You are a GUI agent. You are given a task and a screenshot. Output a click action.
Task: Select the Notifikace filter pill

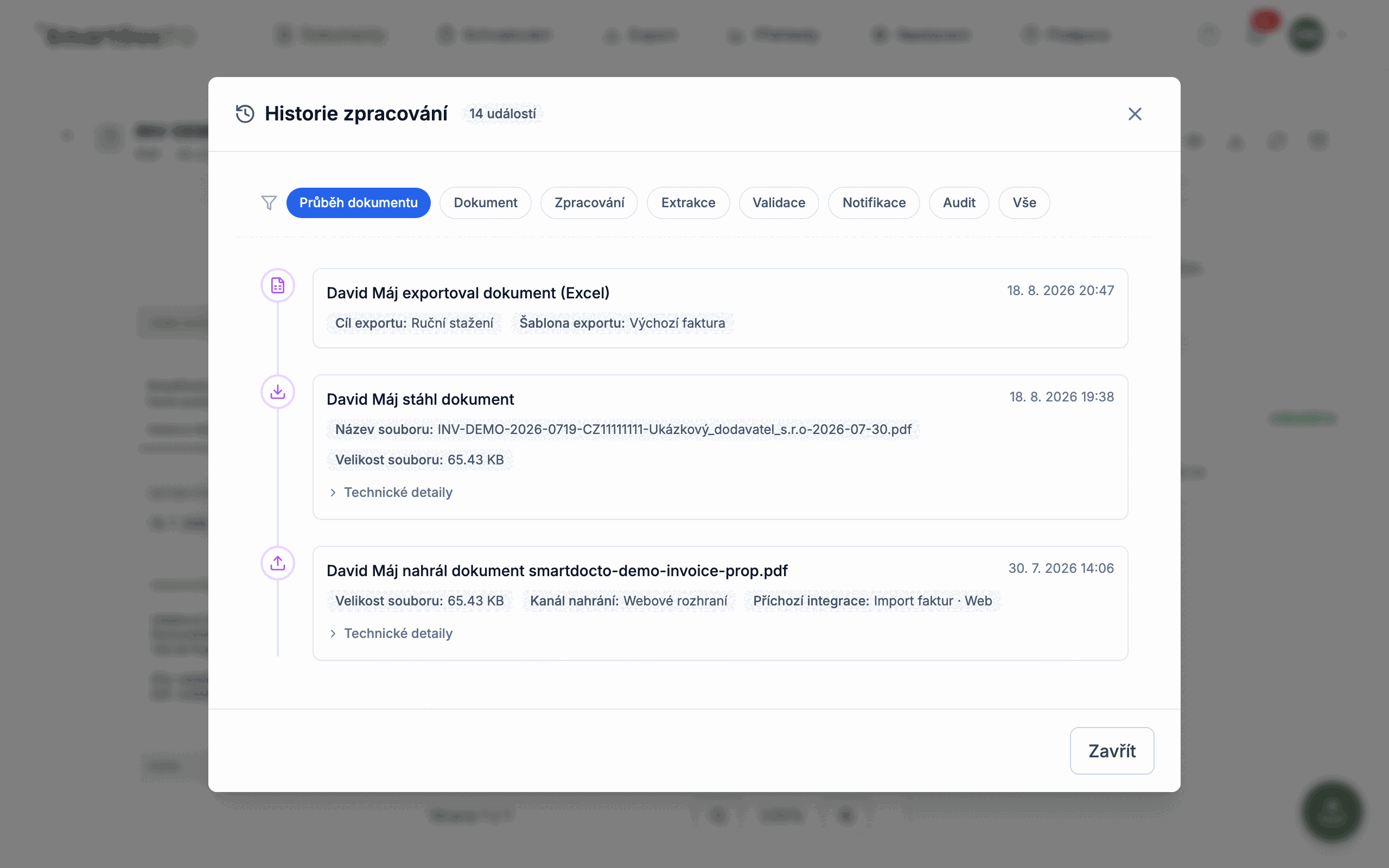[x=874, y=203]
